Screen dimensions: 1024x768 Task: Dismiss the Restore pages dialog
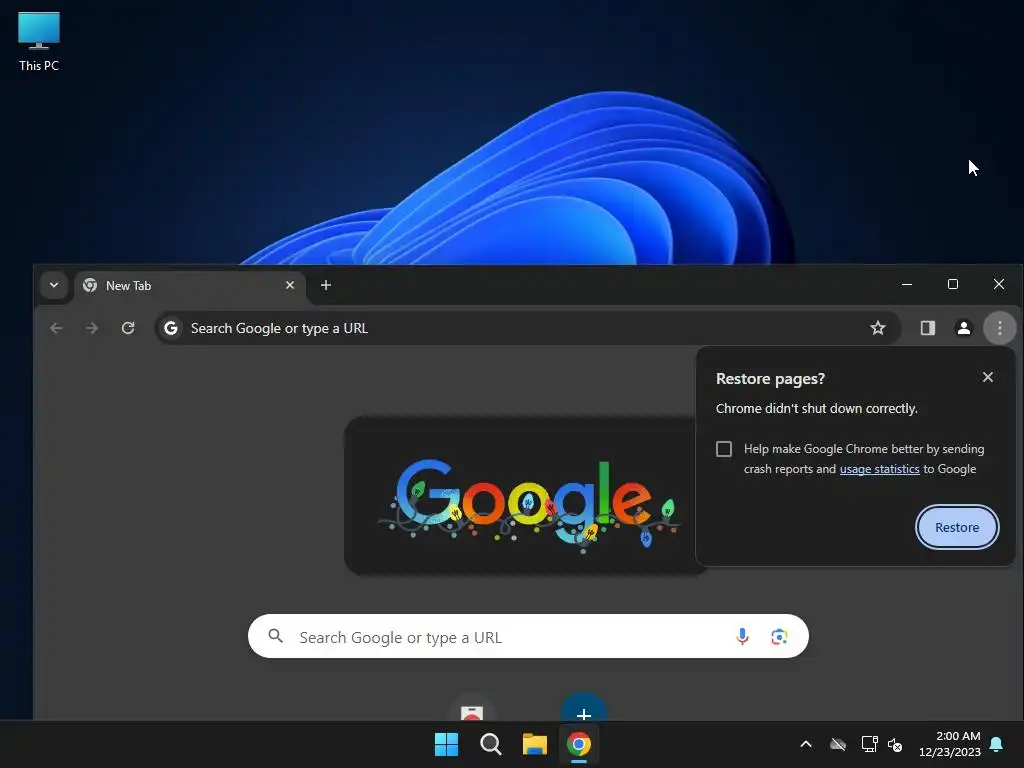point(988,377)
